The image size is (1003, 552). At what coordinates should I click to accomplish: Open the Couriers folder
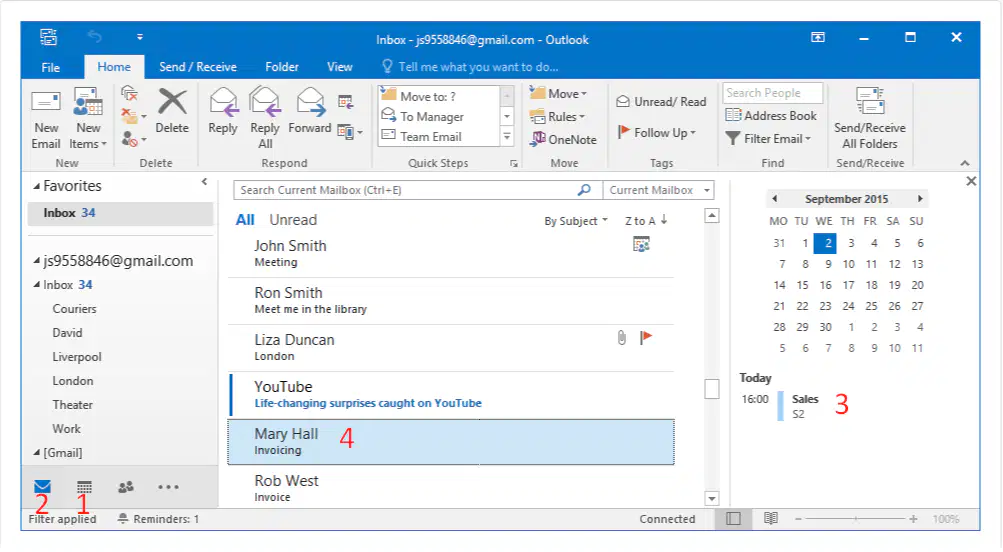point(74,309)
